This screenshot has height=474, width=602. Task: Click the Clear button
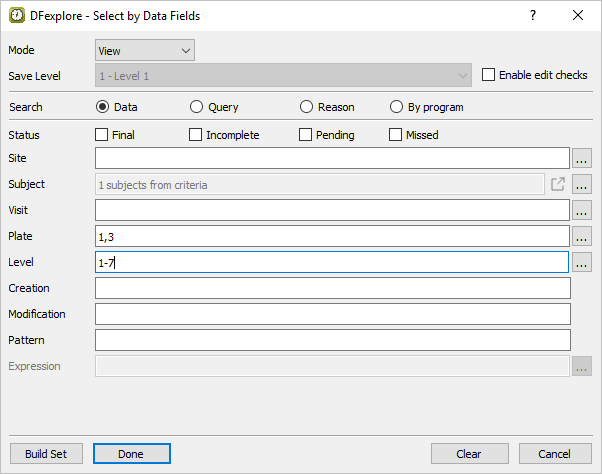469,454
